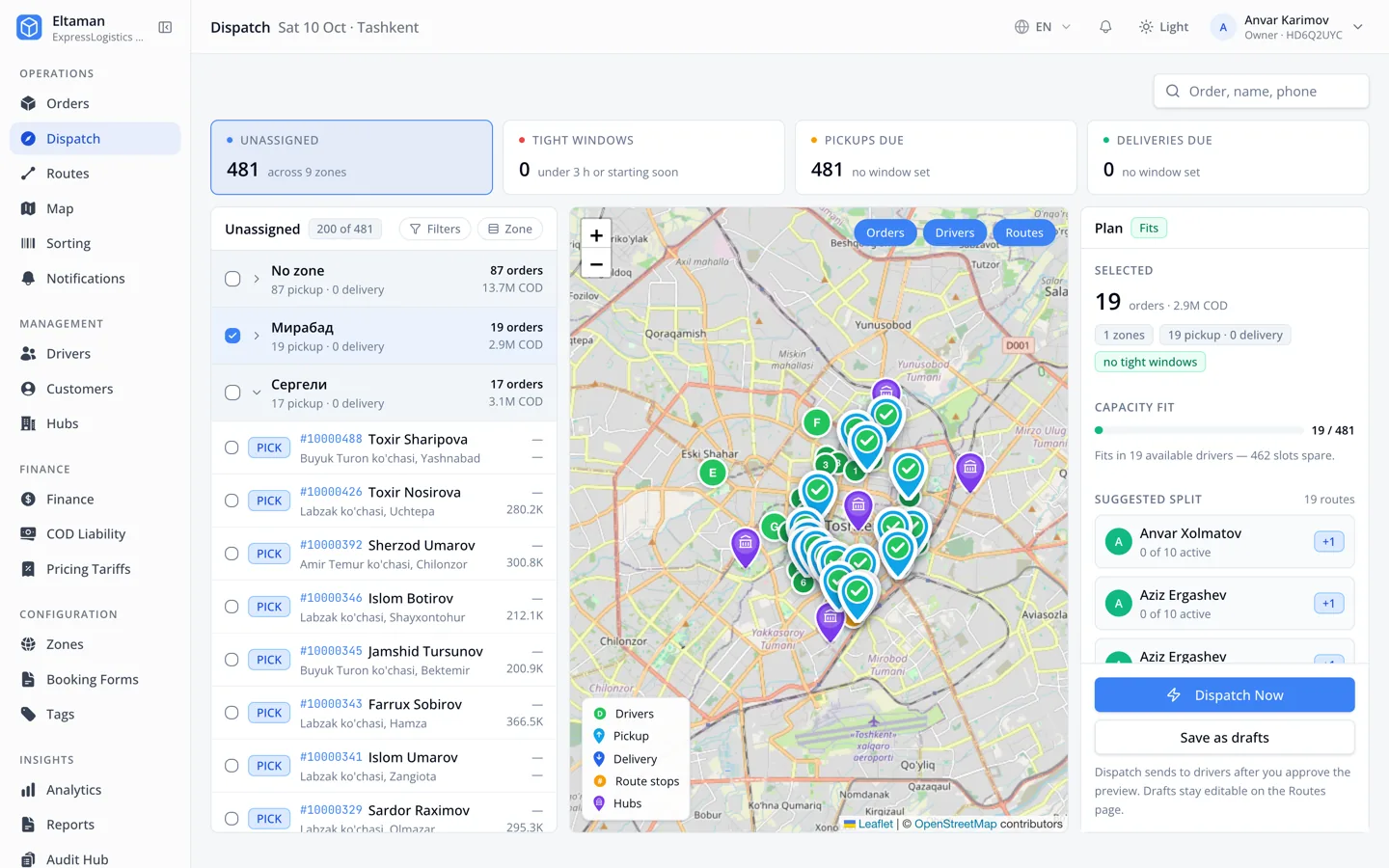
Task: Click Dispatch Now button
Action: 1225,695
